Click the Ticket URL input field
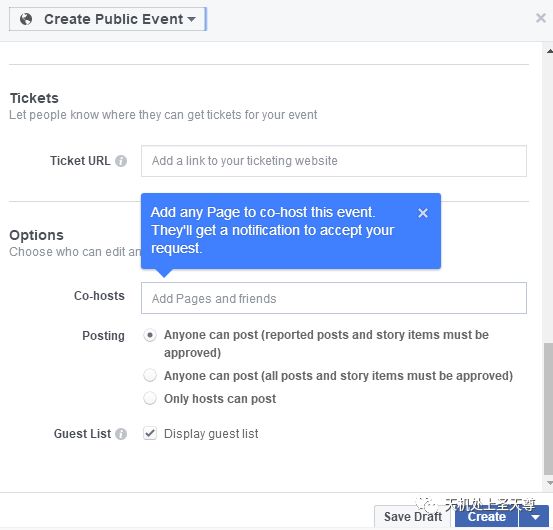 pos(334,161)
